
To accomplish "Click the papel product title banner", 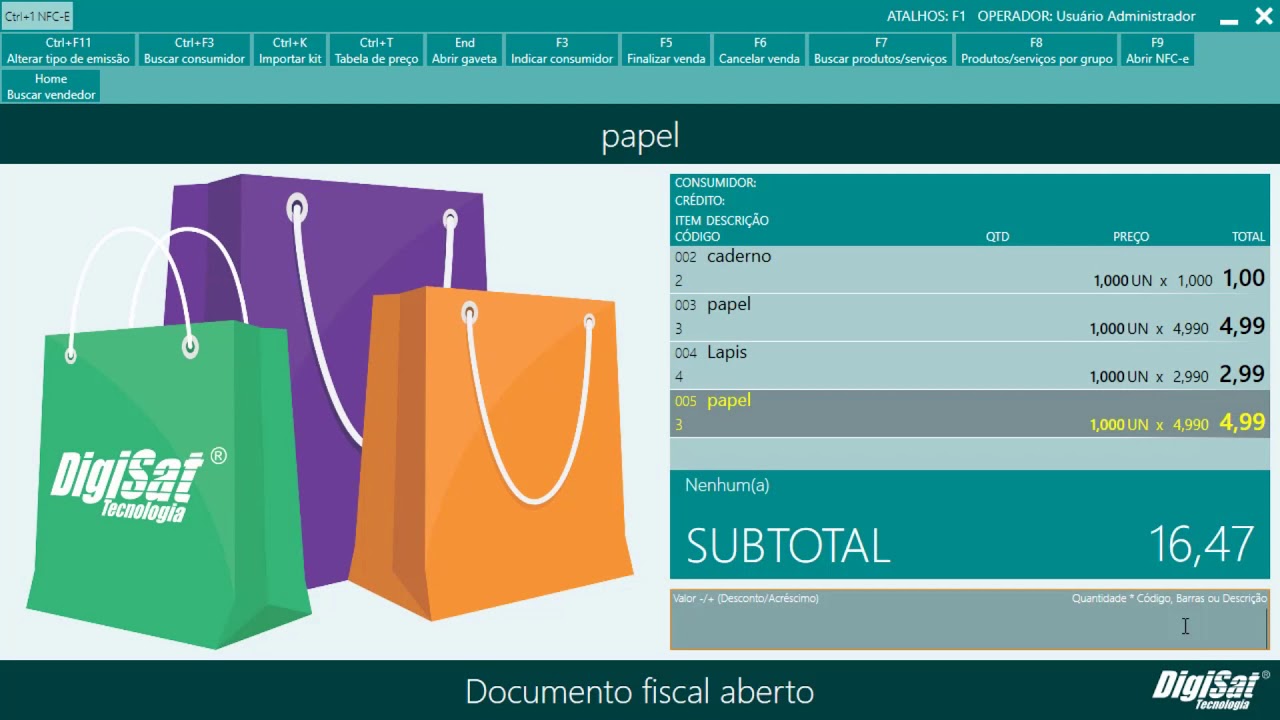I will (640, 135).
